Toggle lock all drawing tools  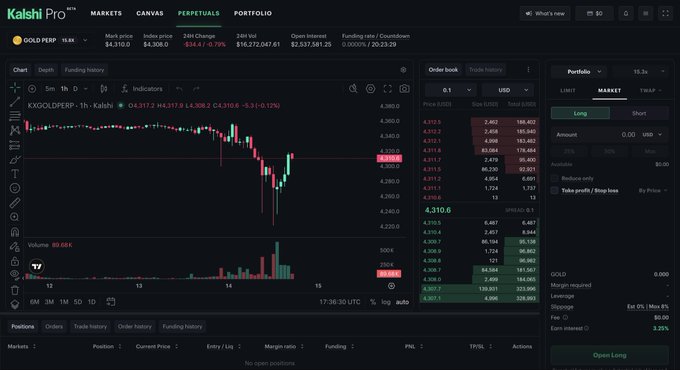15,262
